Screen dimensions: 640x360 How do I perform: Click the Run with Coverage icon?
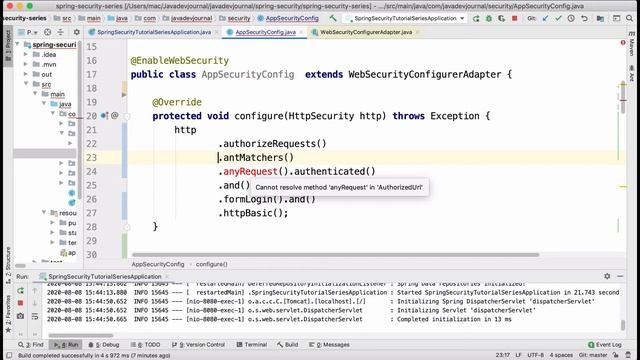[x=501, y=18]
